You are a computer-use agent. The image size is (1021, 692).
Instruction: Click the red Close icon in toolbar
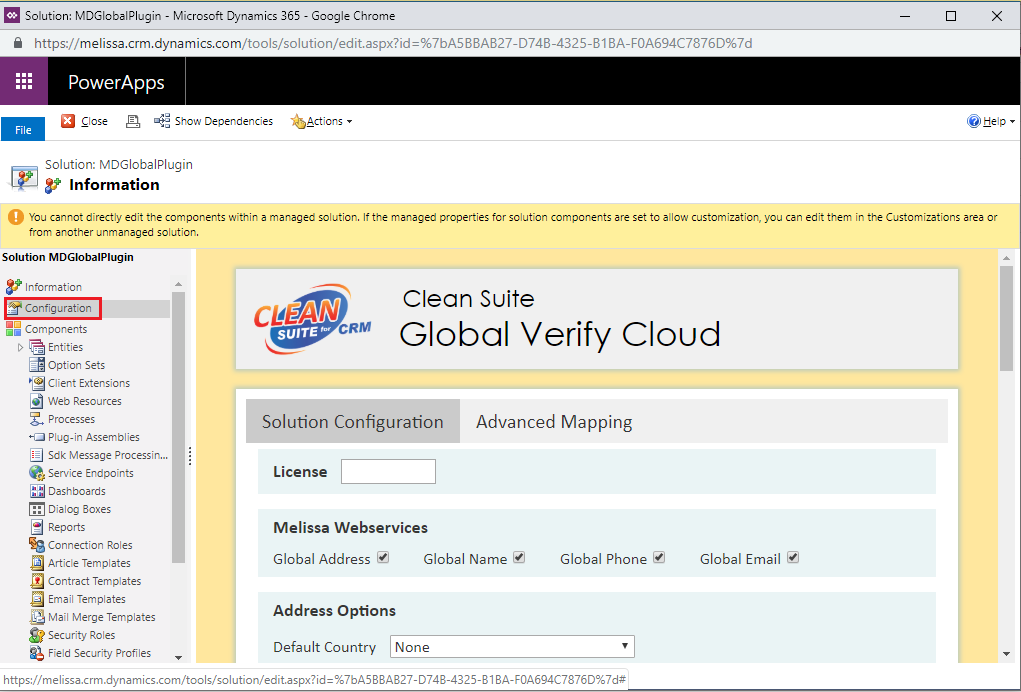click(68, 121)
